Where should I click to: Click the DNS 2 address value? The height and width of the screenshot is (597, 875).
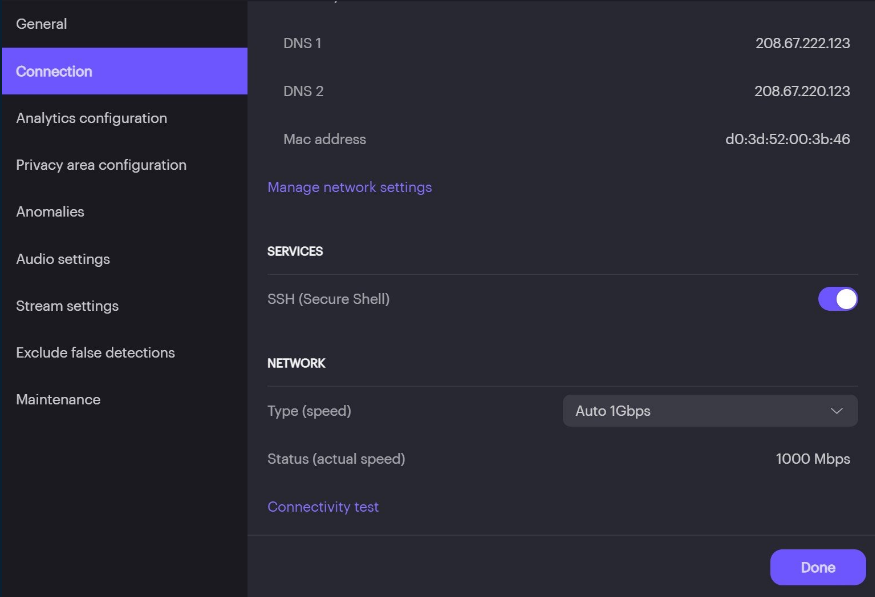point(802,91)
